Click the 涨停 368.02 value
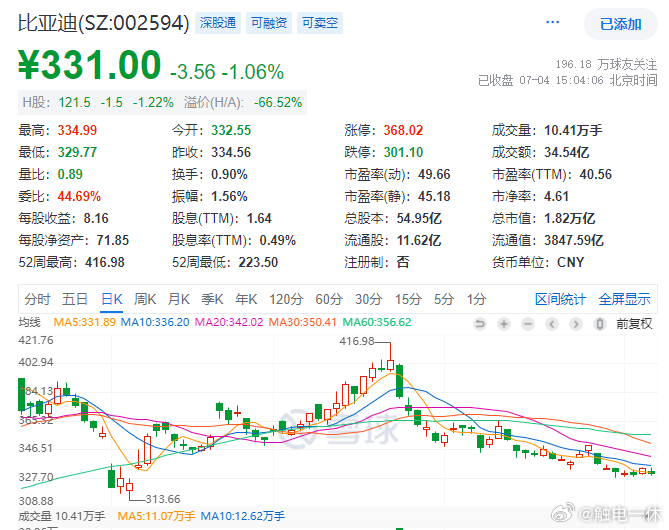669x530 pixels. 403,130
